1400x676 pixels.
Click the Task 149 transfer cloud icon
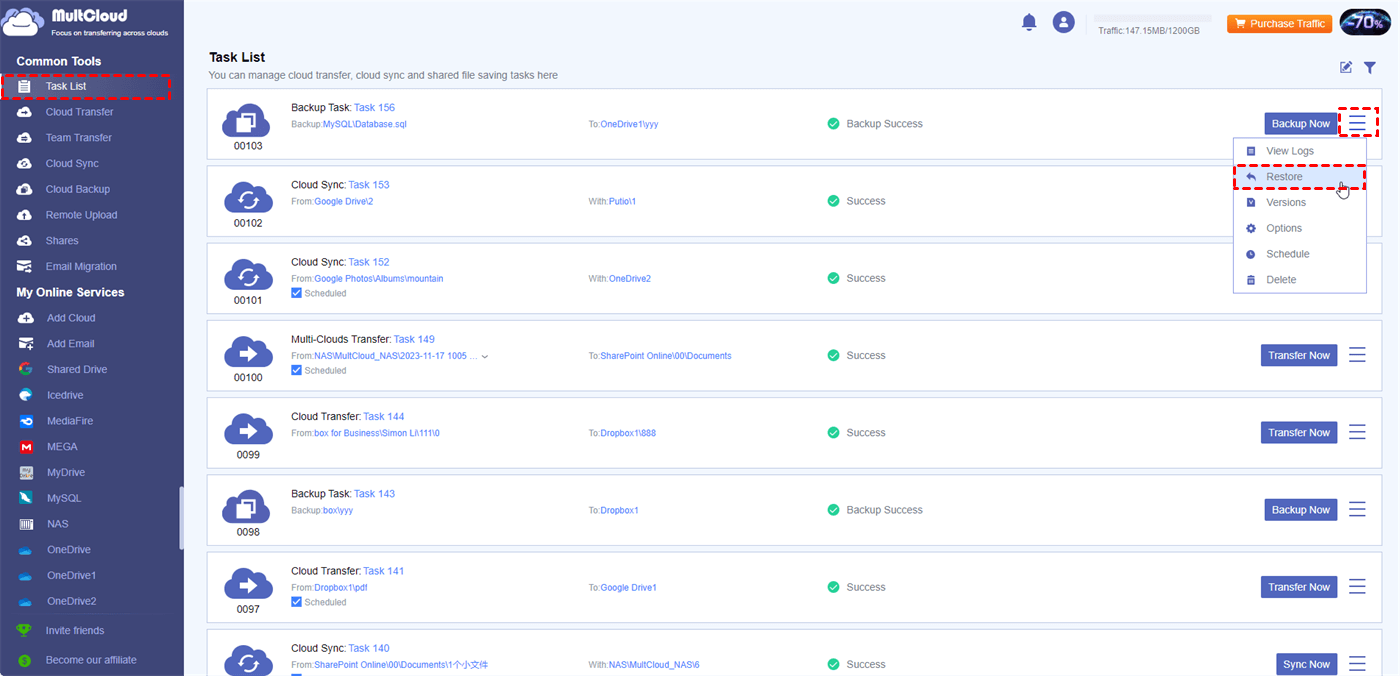point(247,352)
